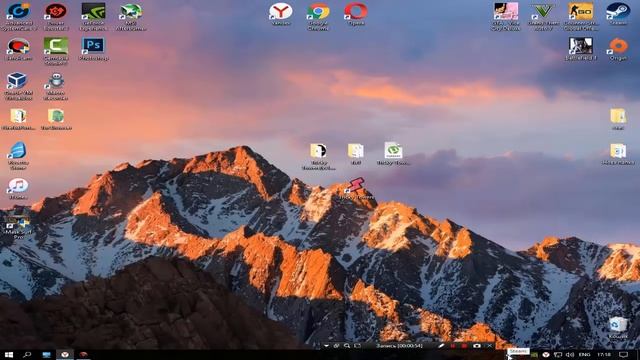The height and width of the screenshot is (360, 640).
Task: Launch the Camtasia Studio shortcut
Action: tap(56, 51)
